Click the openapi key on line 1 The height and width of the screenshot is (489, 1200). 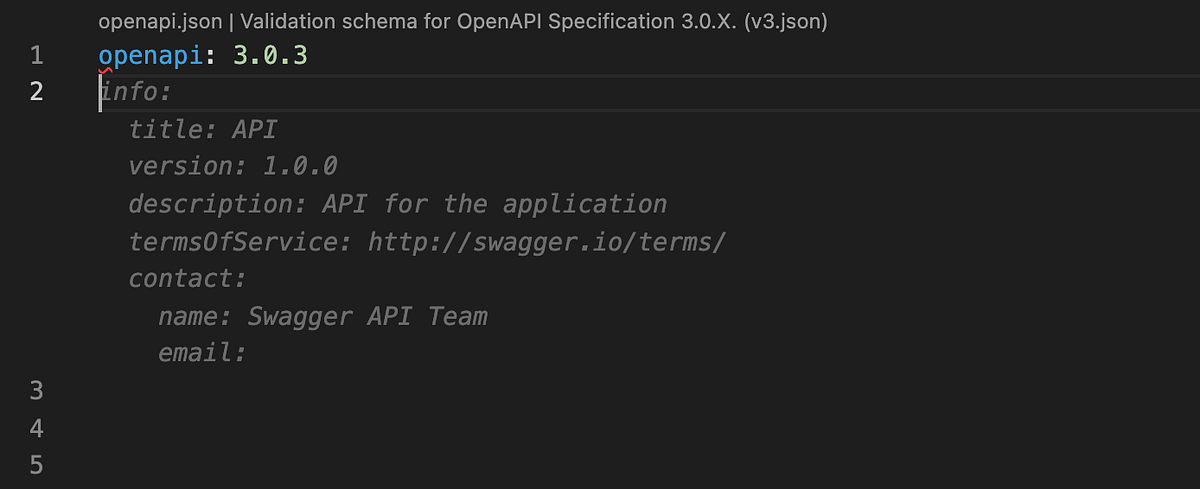[151, 57]
